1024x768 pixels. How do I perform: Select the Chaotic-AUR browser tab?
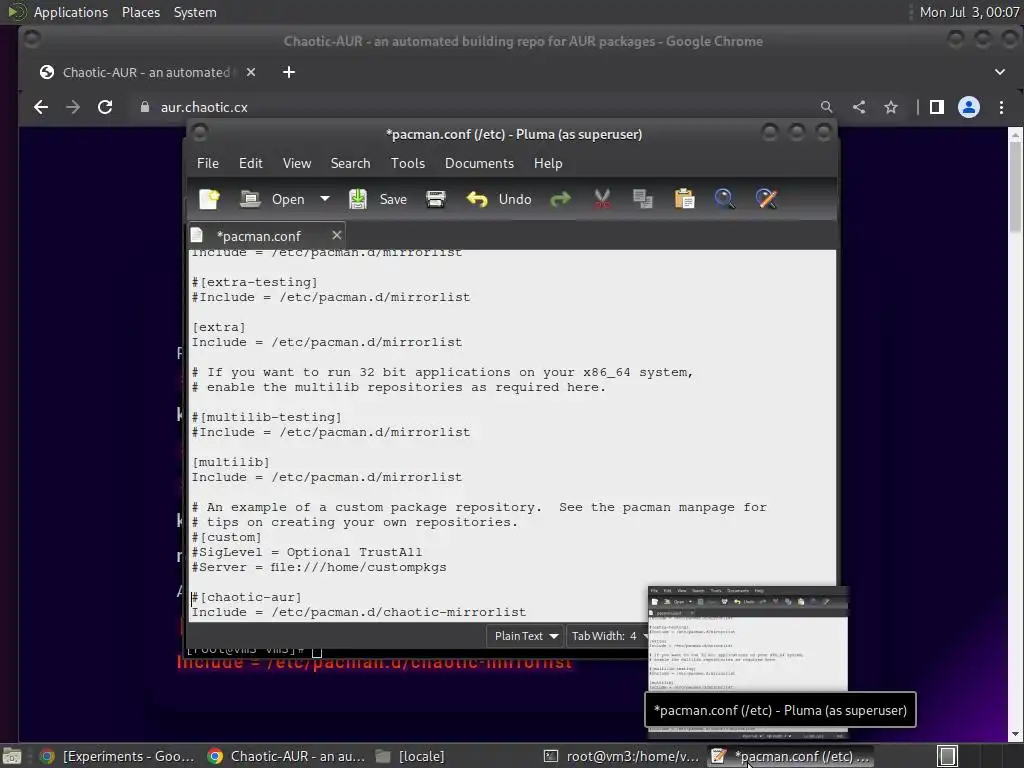pos(147,72)
